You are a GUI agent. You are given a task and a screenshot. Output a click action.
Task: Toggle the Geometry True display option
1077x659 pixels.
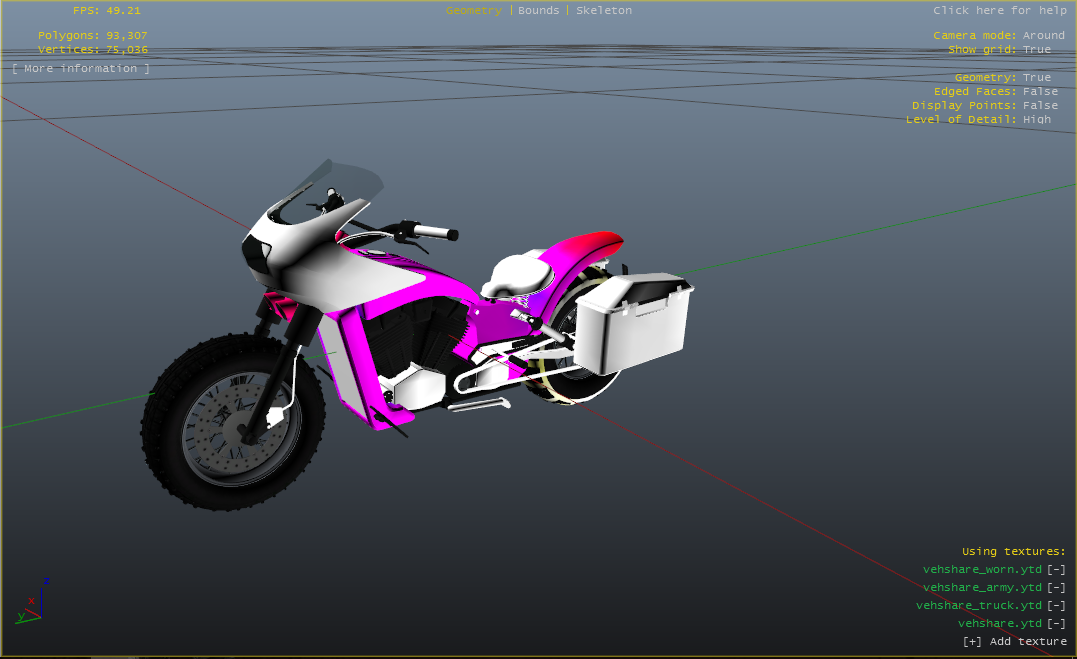1036,77
